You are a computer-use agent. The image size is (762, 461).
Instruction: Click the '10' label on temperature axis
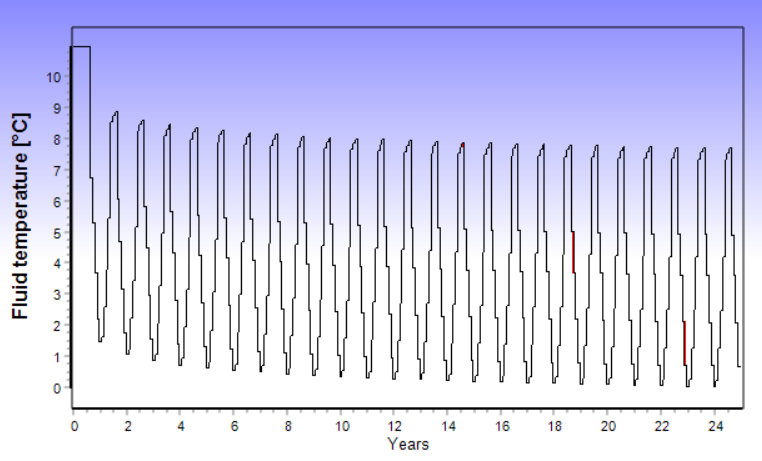(53, 77)
